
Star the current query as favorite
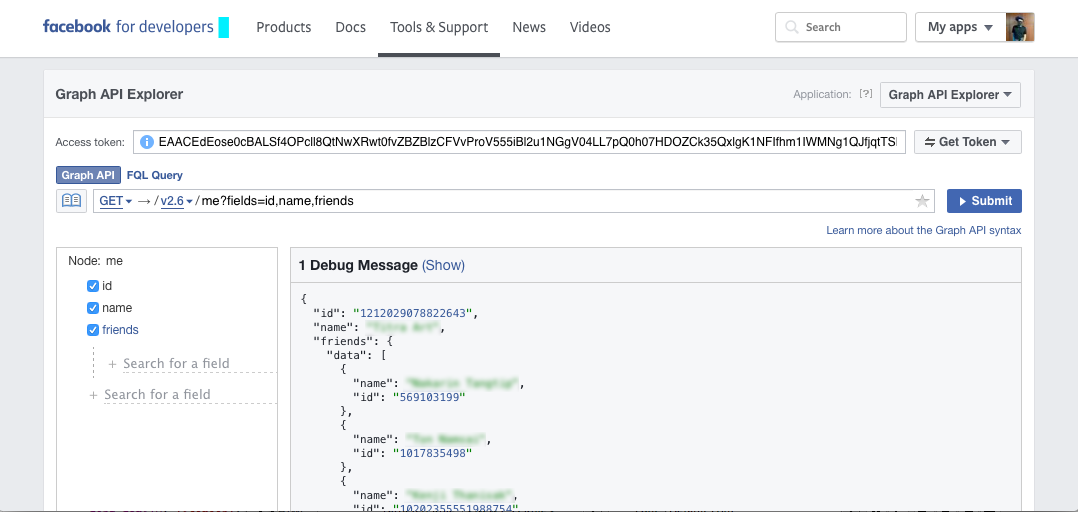pyautogui.click(x=922, y=201)
